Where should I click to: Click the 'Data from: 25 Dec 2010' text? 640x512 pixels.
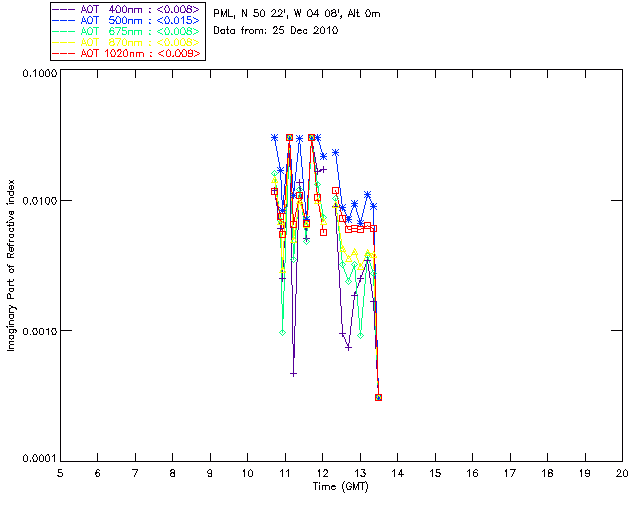coord(276,30)
